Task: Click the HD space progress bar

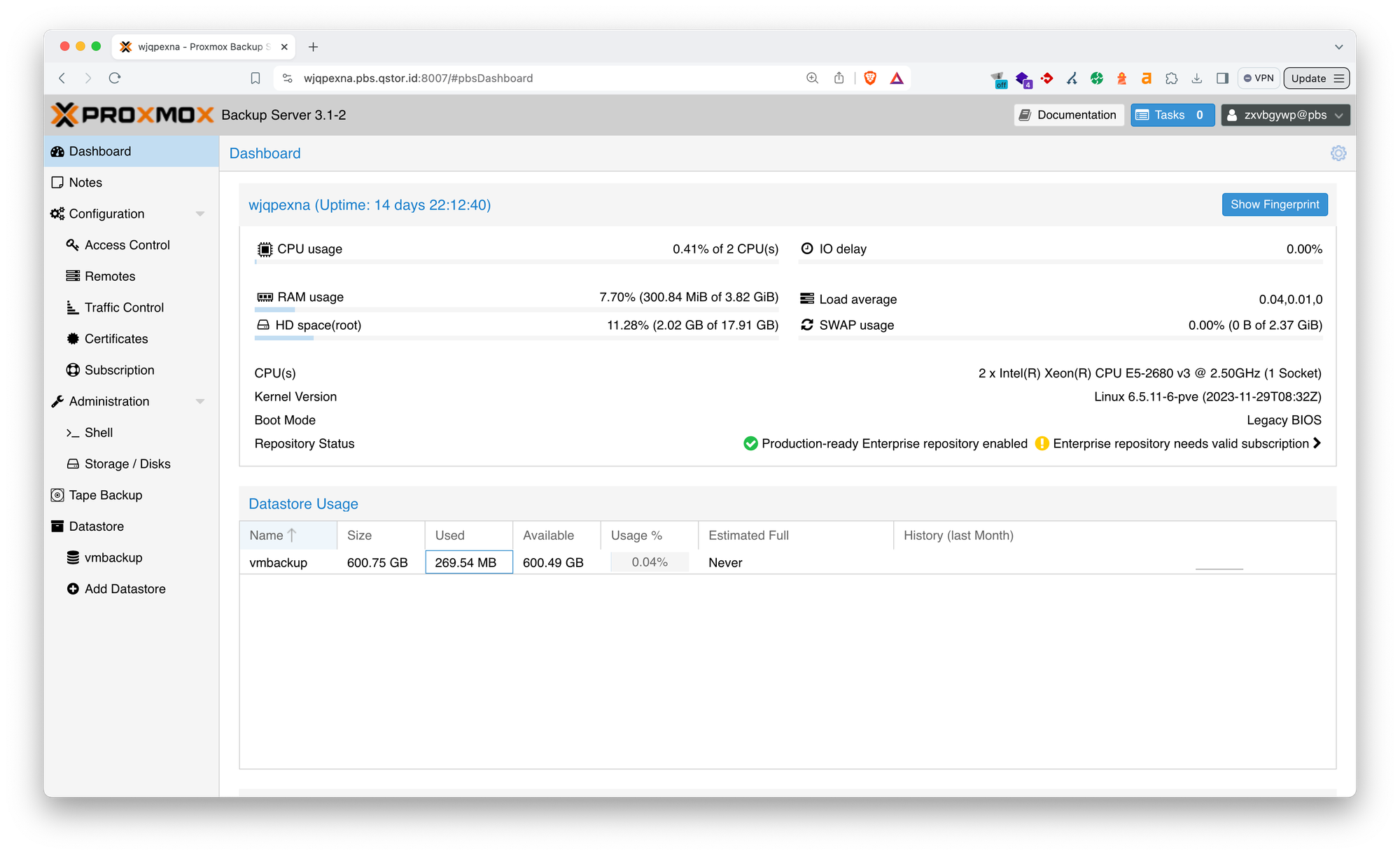Action: pyautogui.click(x=517, y=338)
